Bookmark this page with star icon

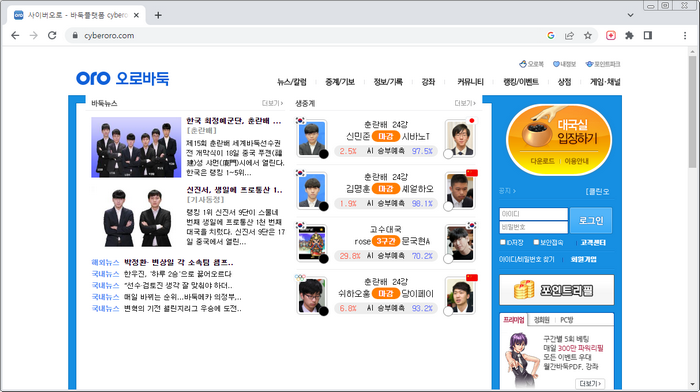point(588,35)
